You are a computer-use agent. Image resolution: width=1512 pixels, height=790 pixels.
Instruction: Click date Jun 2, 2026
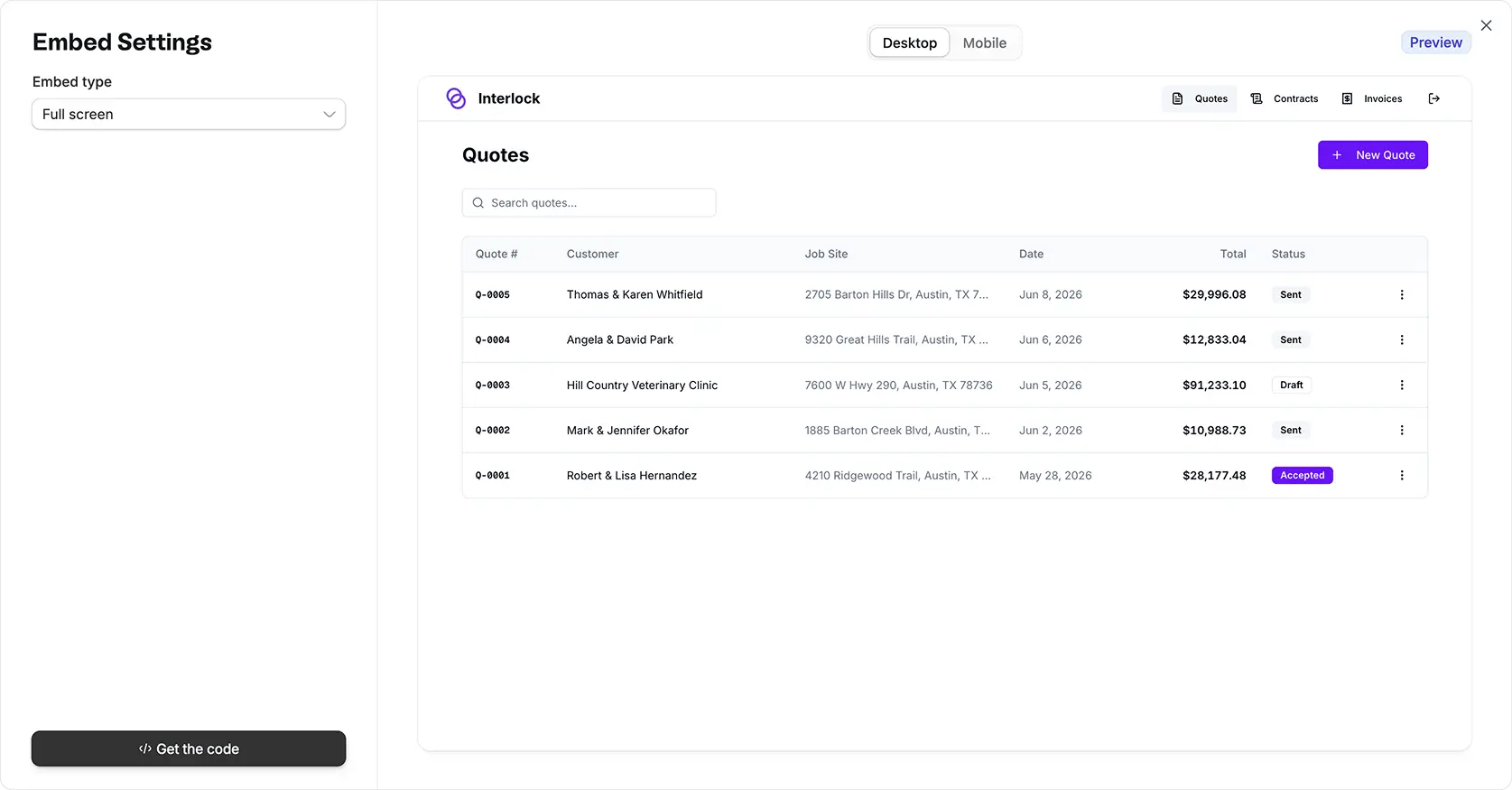click(1051, 430)
